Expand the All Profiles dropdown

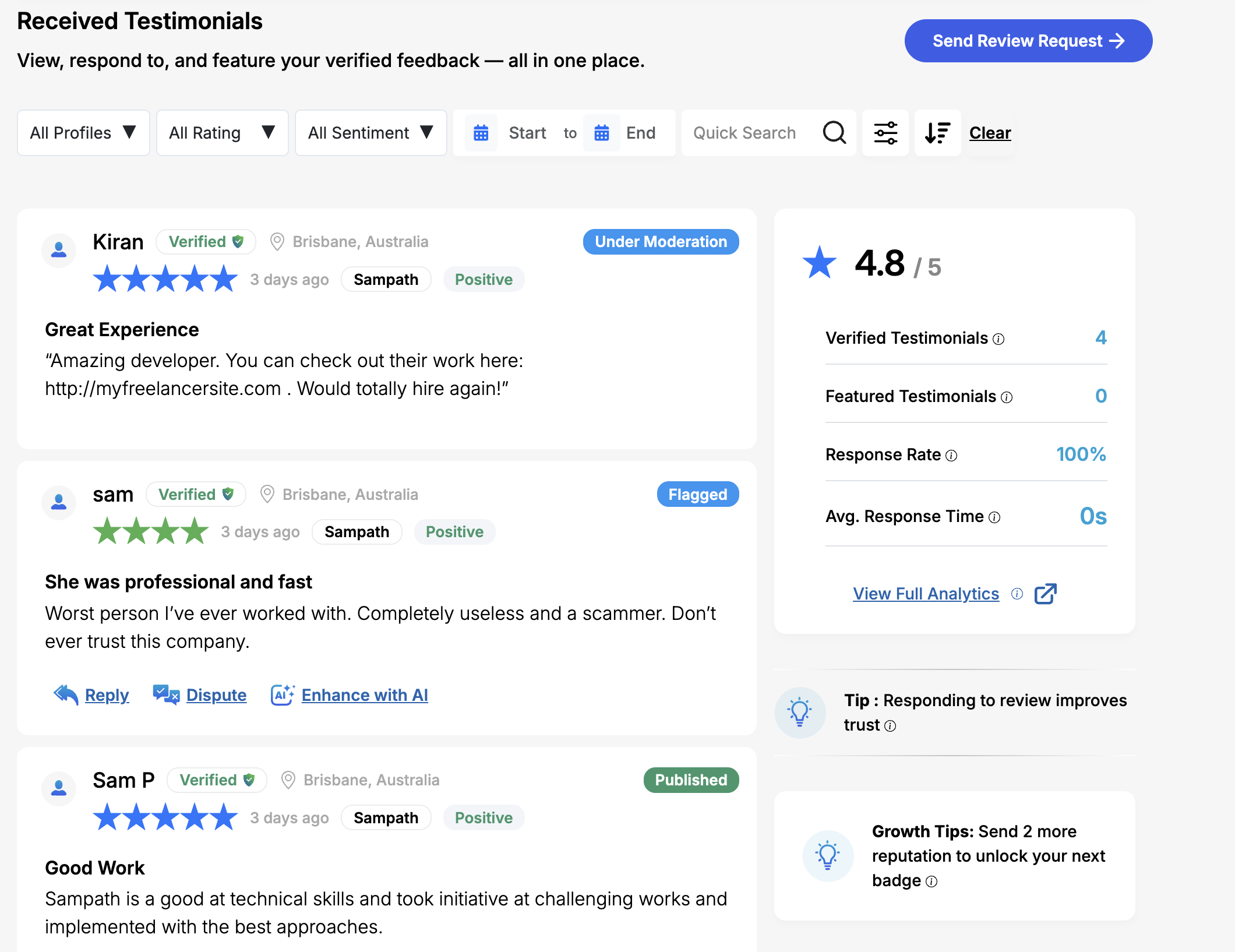point(83,133)
